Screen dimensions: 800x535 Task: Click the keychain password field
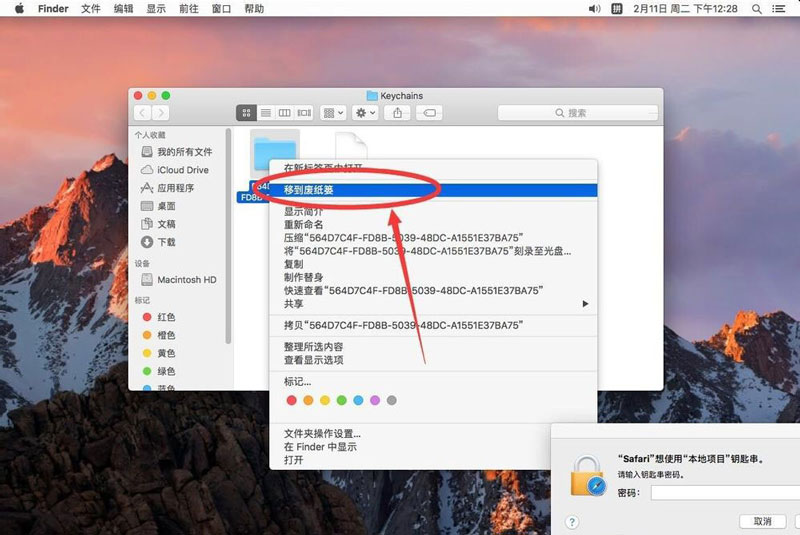[x=725, y=493]
